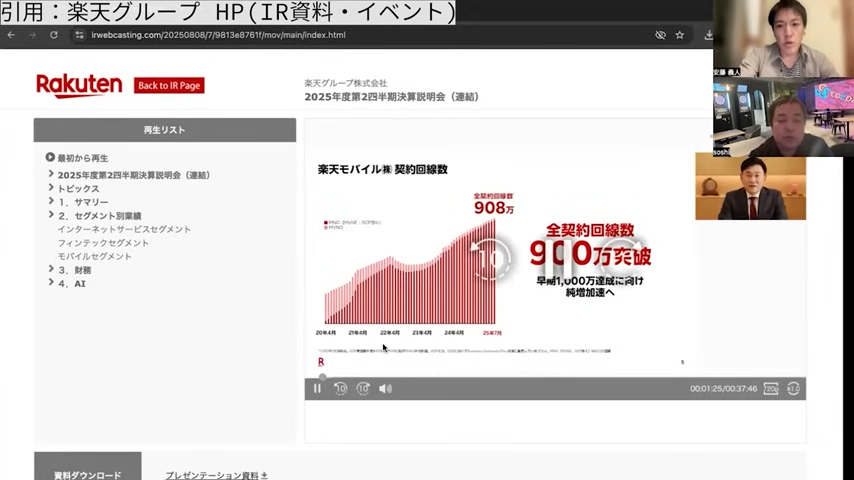Click the playback progress bar handle
Viewport: 854px width, 480px height.
tap(322, 377)
